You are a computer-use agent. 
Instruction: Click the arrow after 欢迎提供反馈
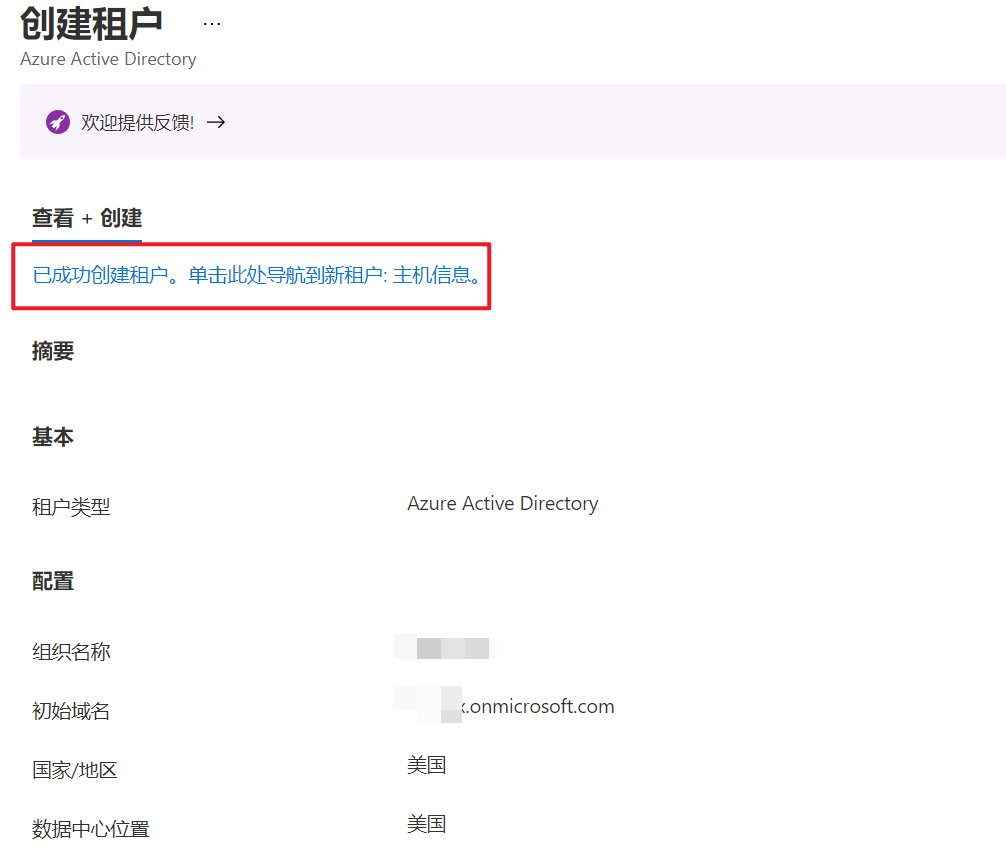pyautogui.click(x=215, y=122)
